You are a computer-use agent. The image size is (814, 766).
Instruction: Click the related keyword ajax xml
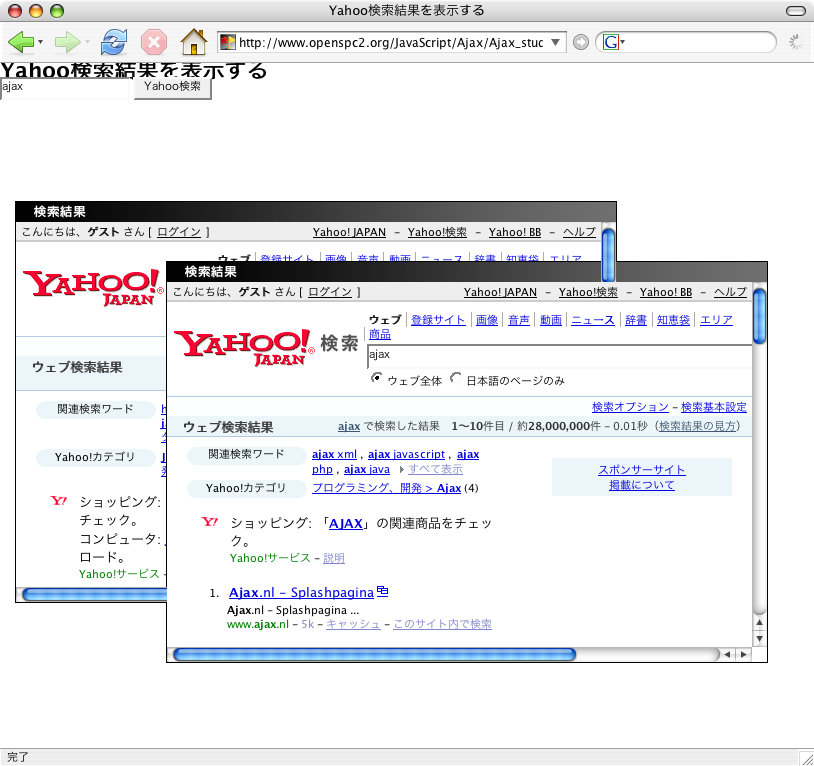pos(334,455)
